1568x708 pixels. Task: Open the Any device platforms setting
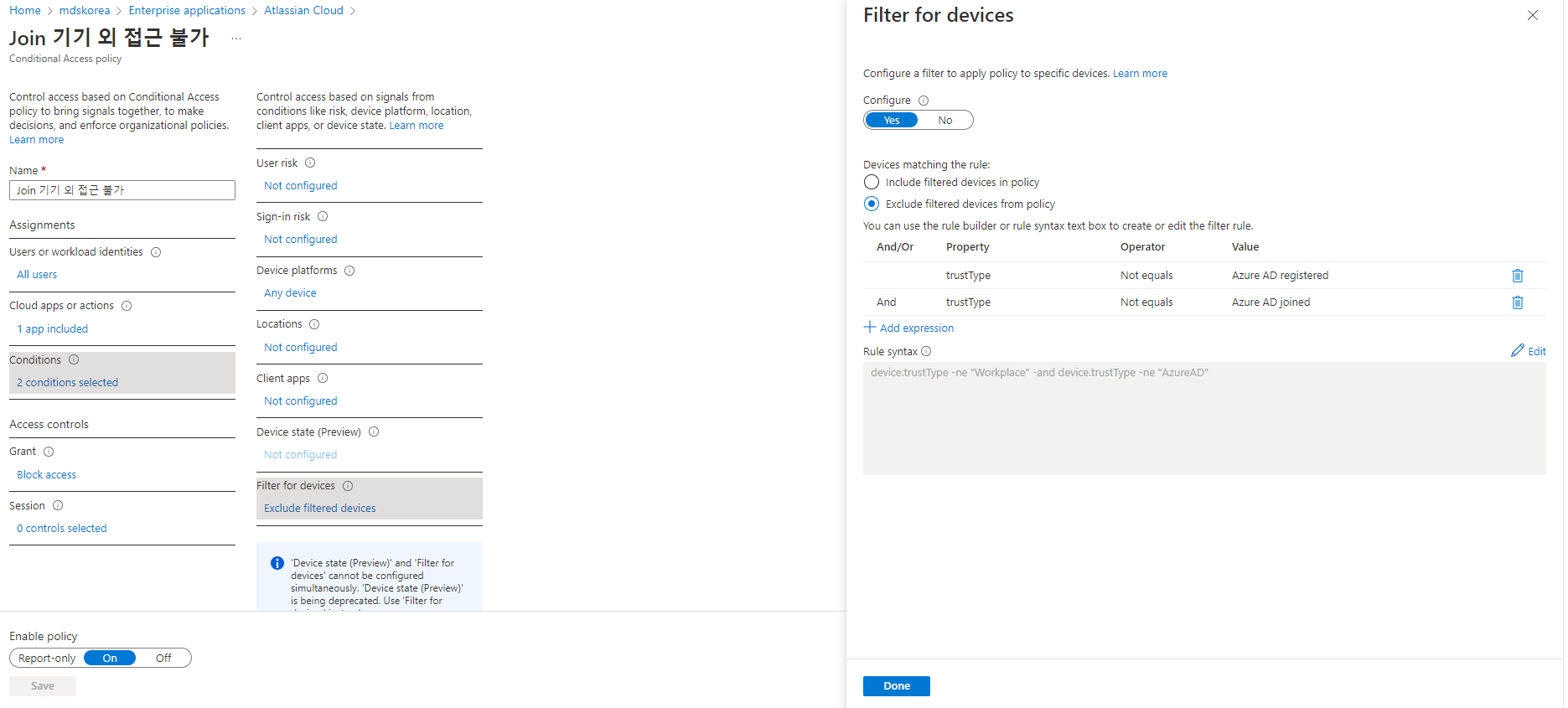click(x=290, y=293)
